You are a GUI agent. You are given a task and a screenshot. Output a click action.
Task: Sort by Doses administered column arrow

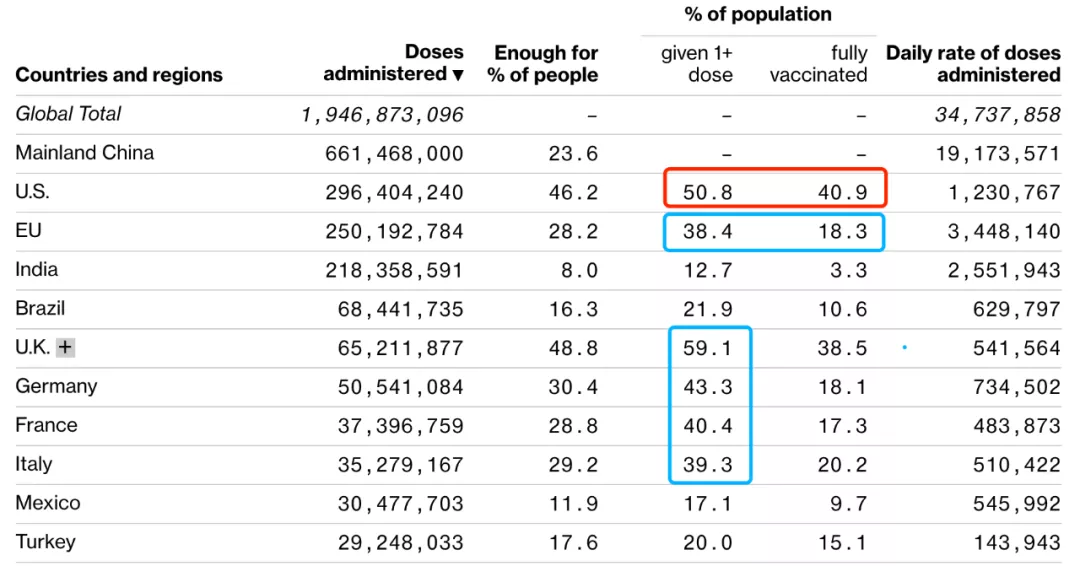[458, 75]
